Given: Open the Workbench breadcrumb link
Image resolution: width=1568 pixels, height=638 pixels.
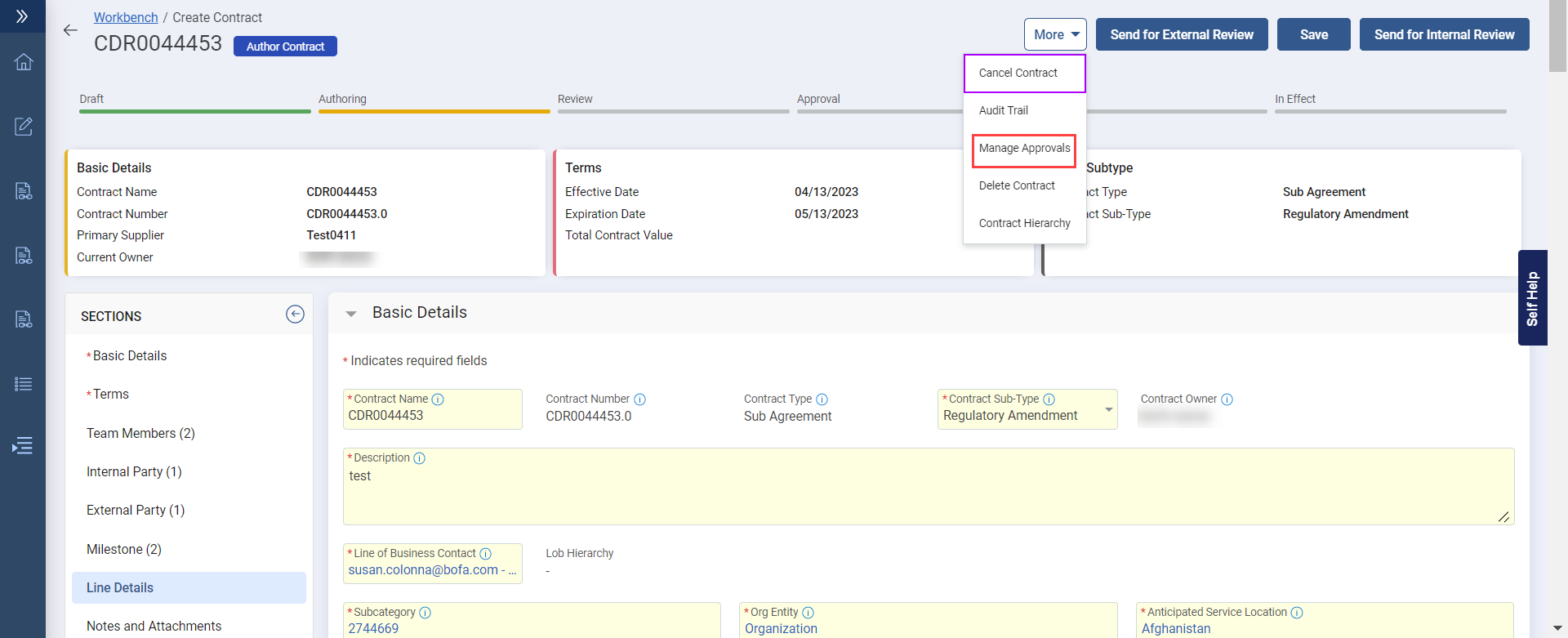Looking at the screenshot, I should (126, 17).
